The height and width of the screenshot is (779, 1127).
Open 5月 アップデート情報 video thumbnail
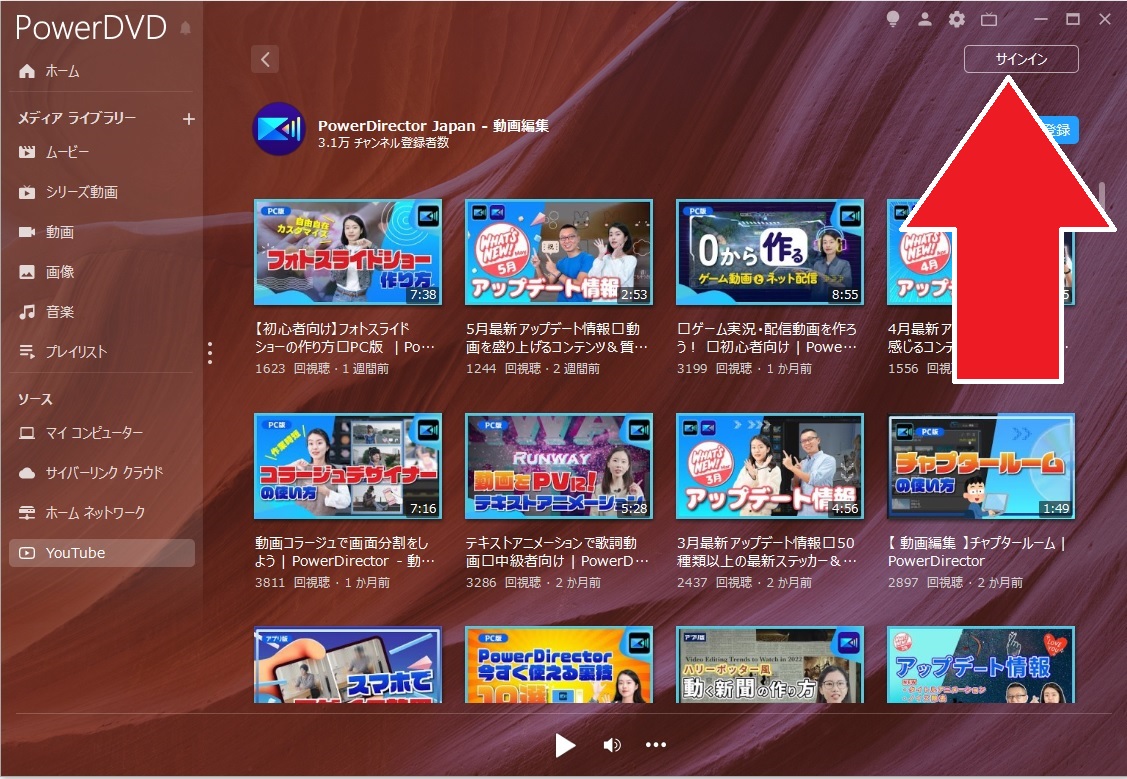click(x=558, y=252)
